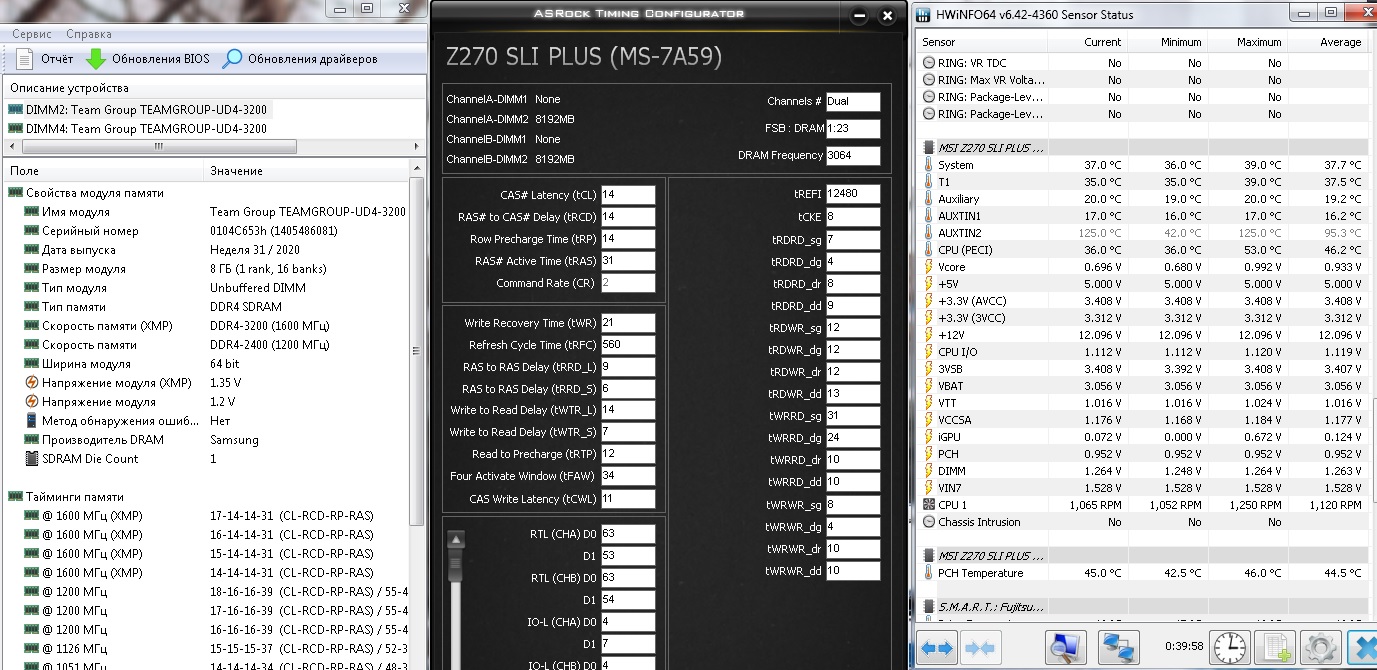Click the collapse columns arrows button in HWiNFO

click(979, 648)
